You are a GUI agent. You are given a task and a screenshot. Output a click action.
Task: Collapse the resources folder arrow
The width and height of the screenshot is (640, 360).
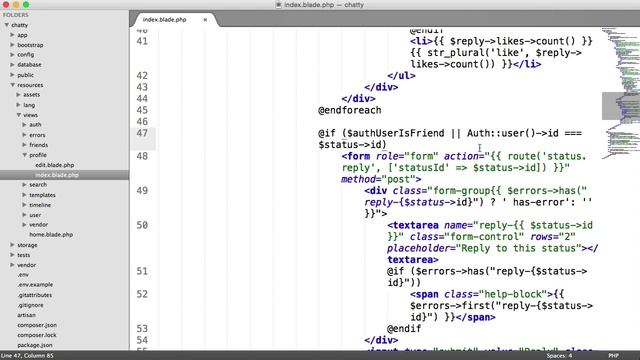13,85
